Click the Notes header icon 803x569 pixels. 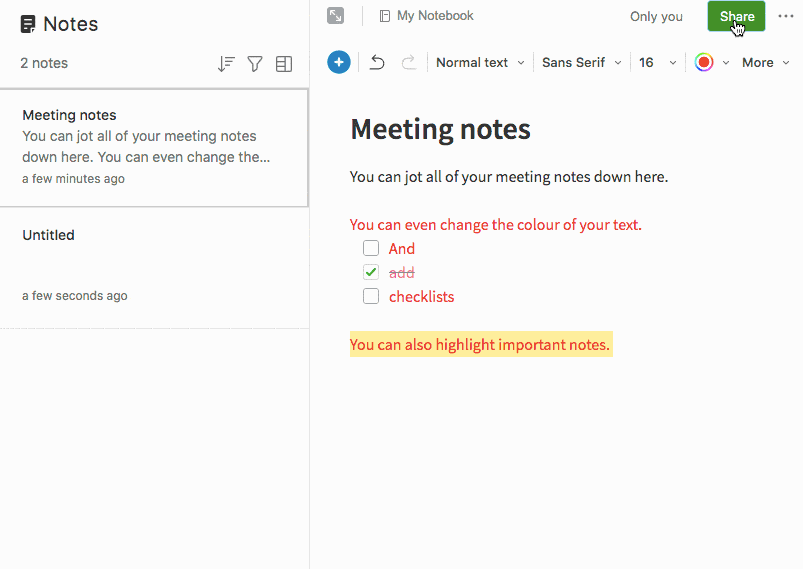tap(28, 24)
